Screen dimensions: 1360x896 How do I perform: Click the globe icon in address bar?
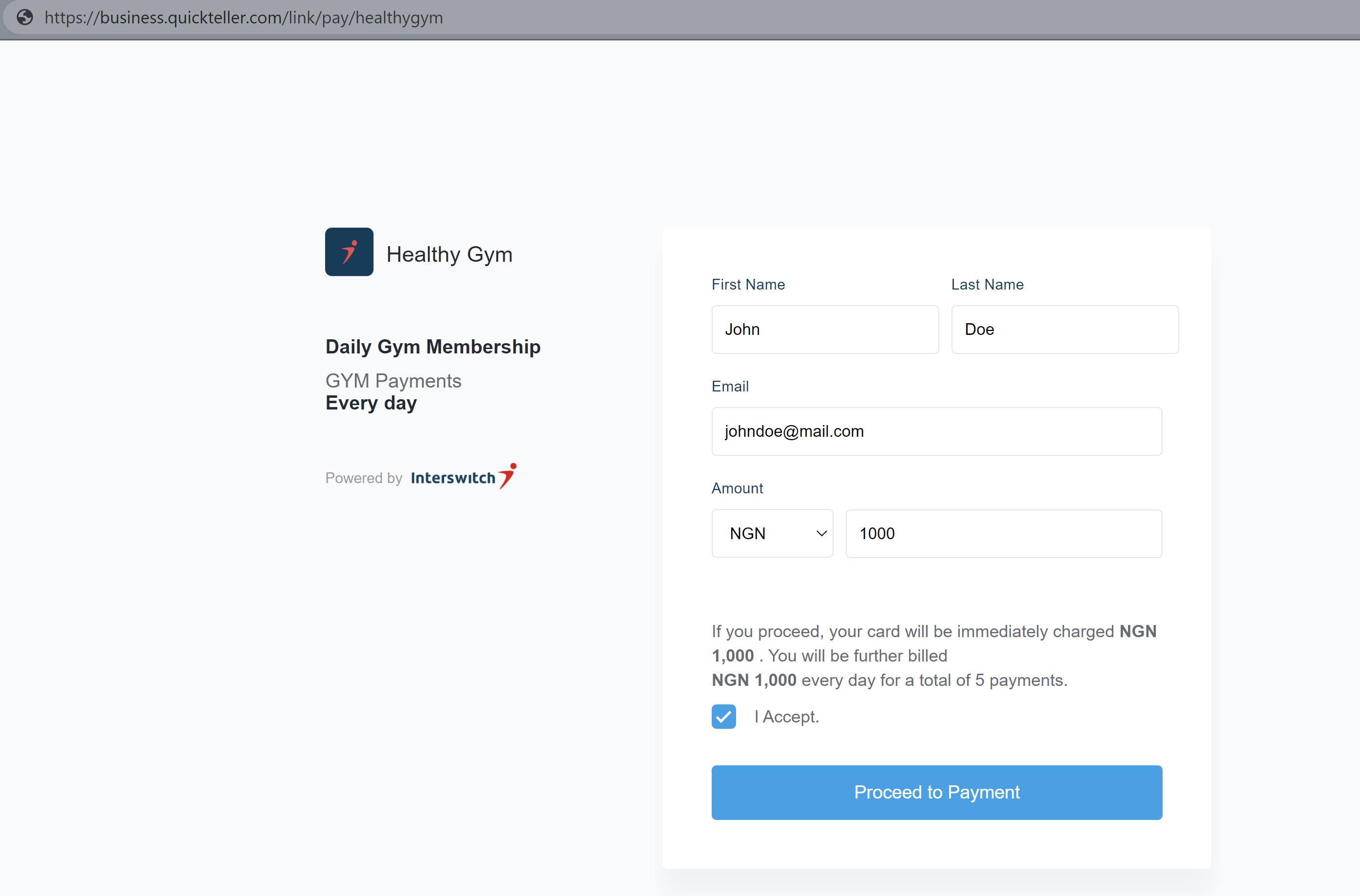coord(24,18)
